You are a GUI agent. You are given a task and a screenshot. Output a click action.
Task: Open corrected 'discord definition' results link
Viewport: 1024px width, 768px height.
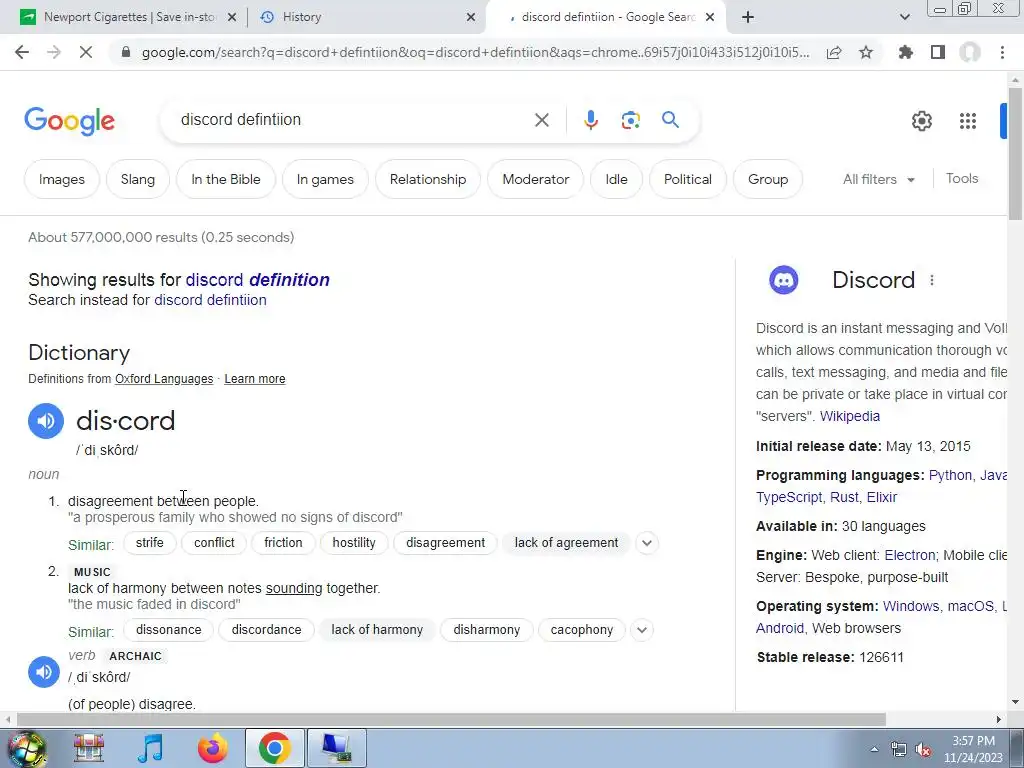[257, 280]
